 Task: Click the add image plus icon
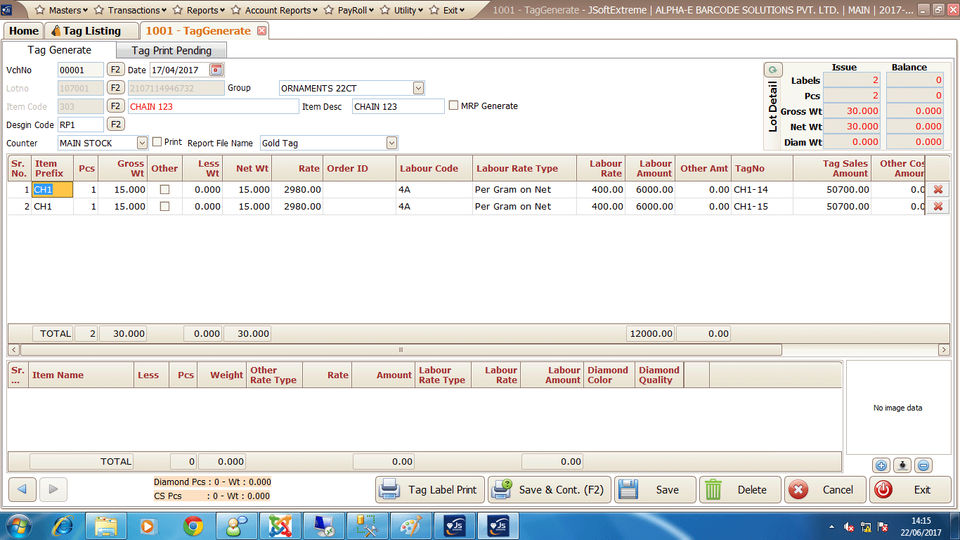881,466
